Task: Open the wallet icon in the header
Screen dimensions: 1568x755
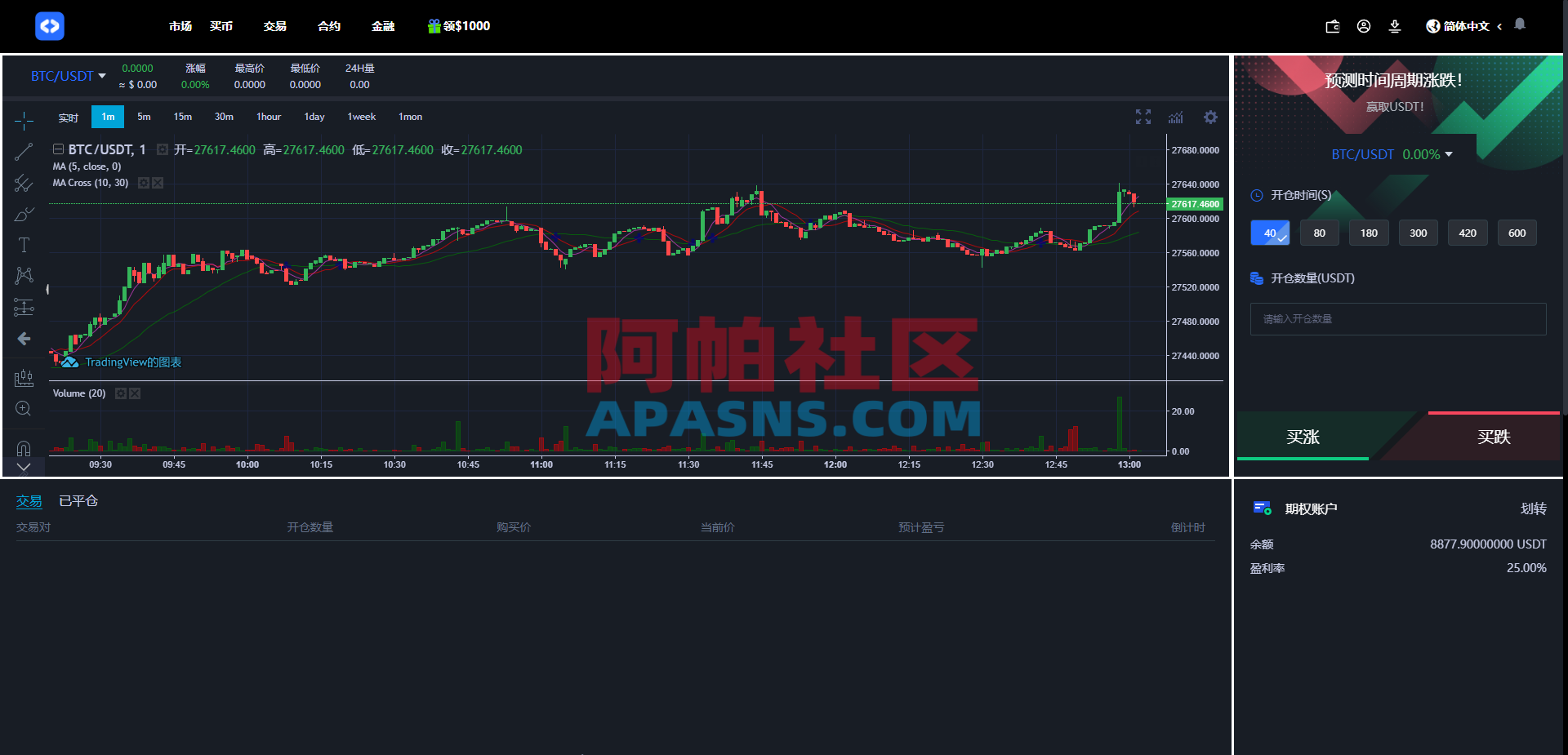Action: coord(1332,25)
